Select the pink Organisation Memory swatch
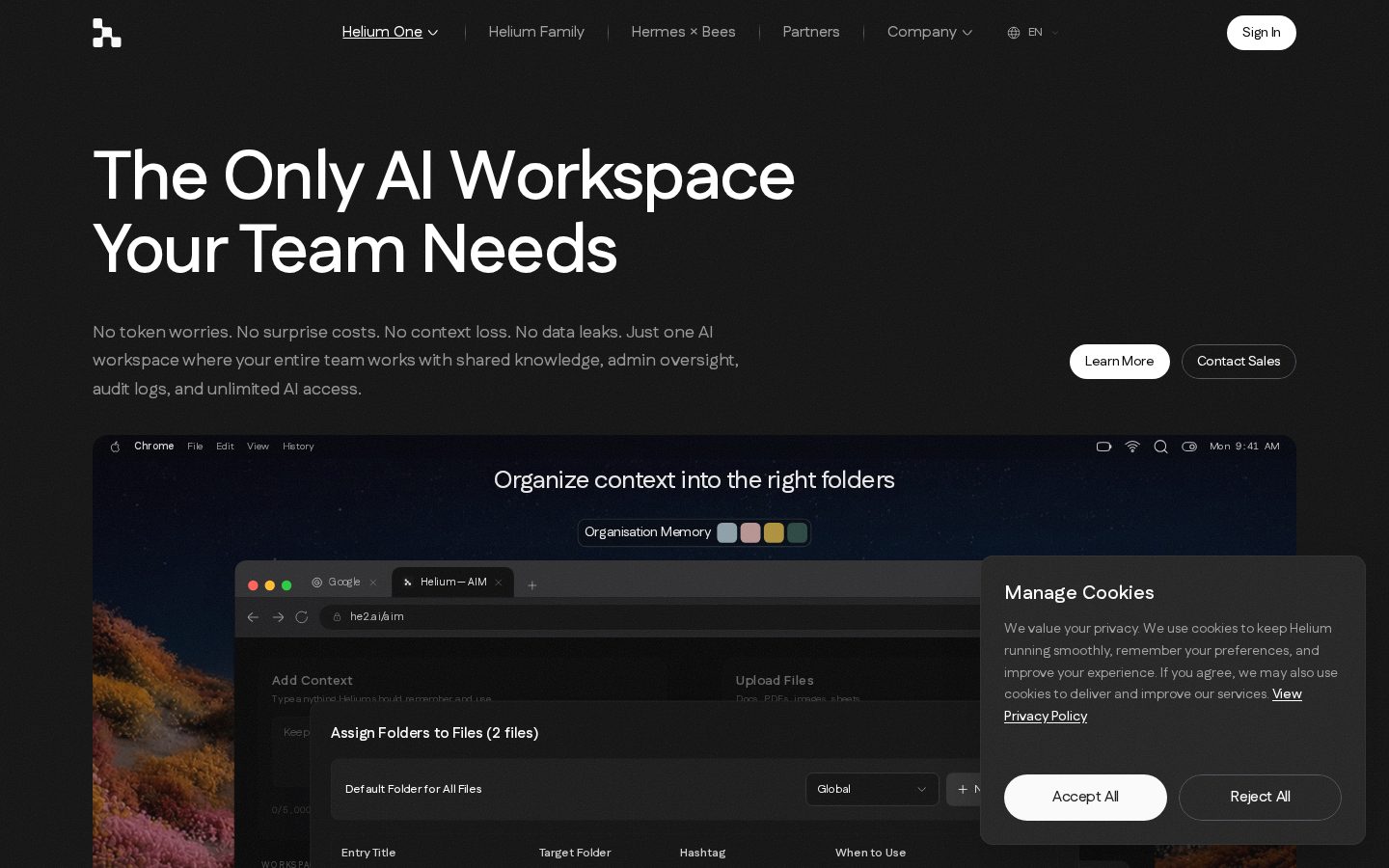The height and width of the screenshot is (868, 1389). pyautogui.click(x=750, y=532)
